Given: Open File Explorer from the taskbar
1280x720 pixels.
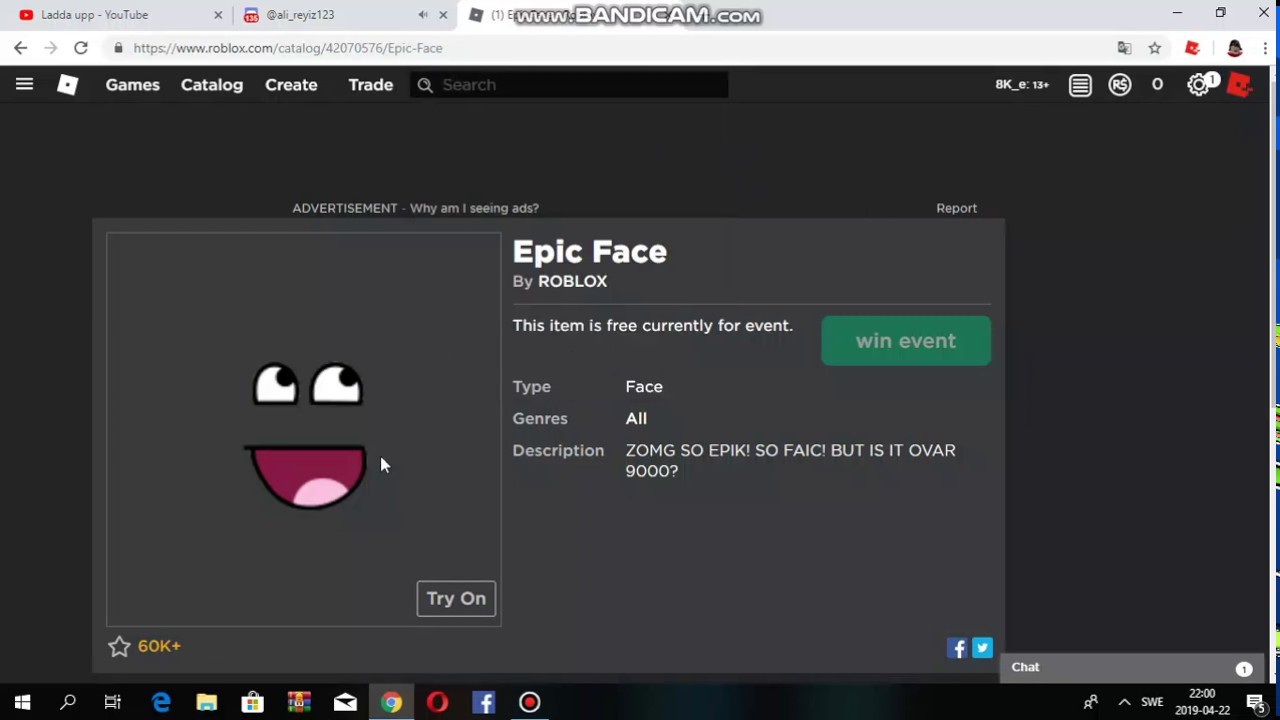Looking at the screenshot, I should 207,703.
